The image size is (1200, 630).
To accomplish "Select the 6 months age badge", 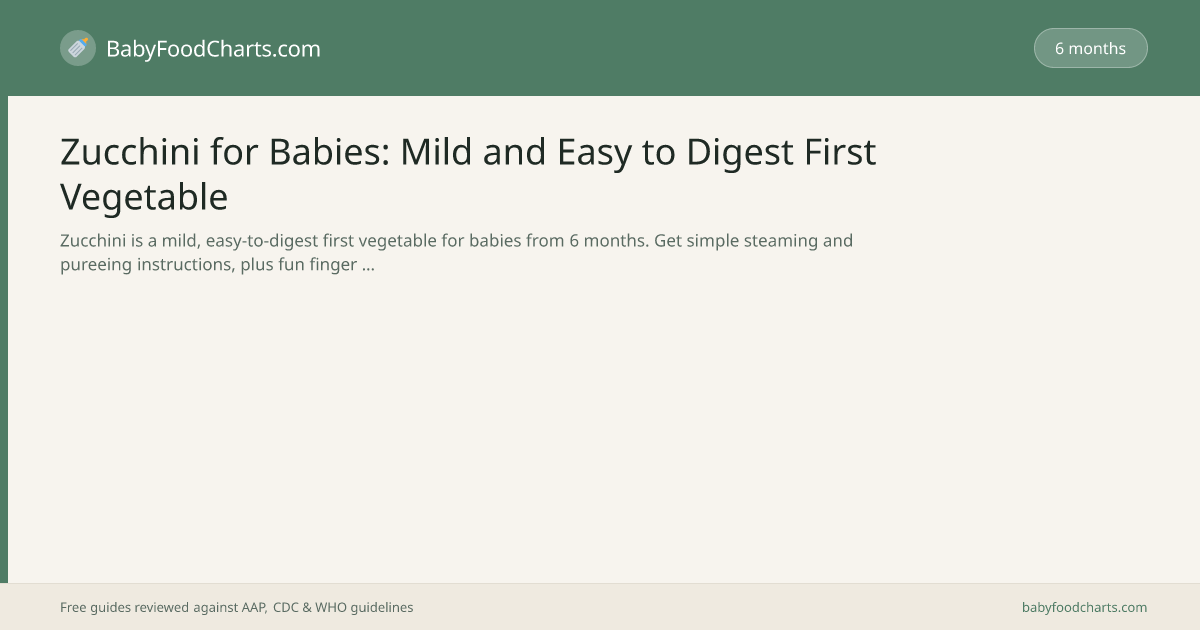I will (x=1090, y=48).
